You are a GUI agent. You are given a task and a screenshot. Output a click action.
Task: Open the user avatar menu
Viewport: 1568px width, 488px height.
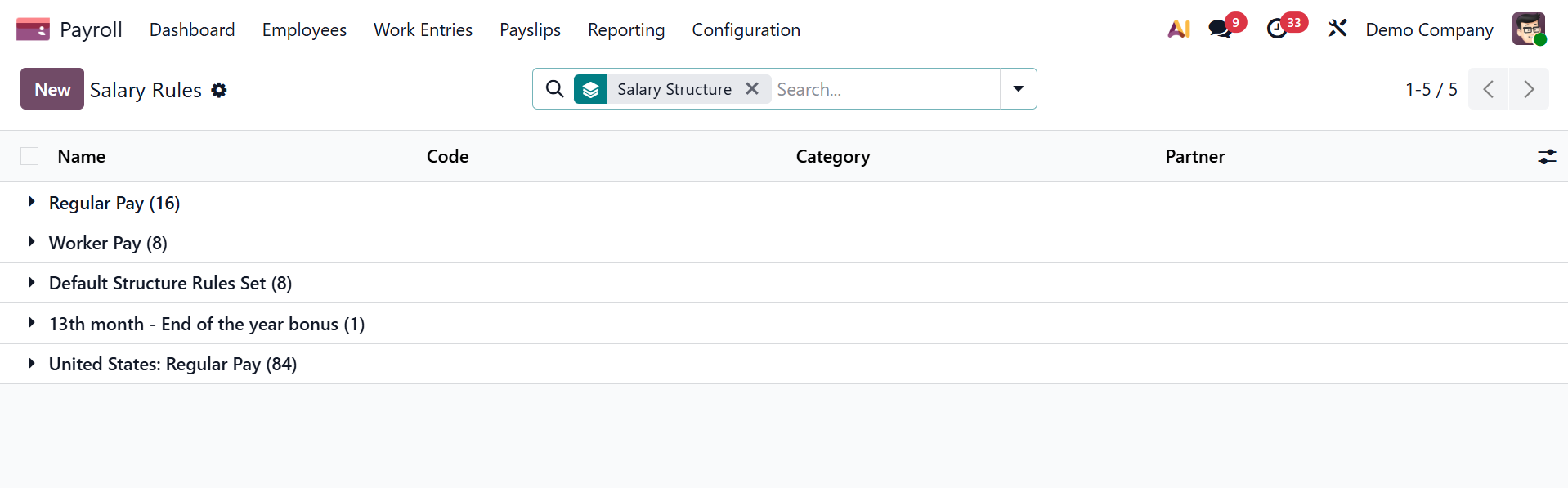[x=1528, y=29]
